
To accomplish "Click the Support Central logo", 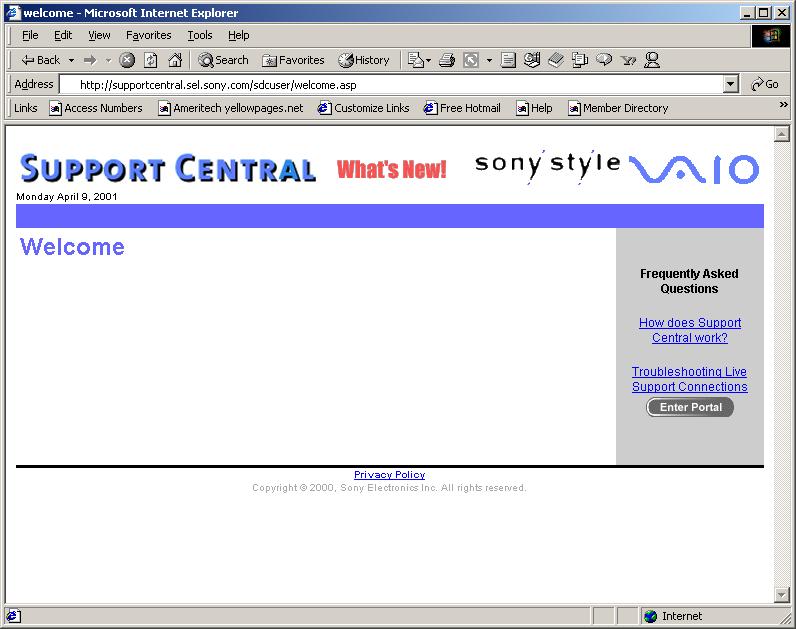I will coord(168,169).
